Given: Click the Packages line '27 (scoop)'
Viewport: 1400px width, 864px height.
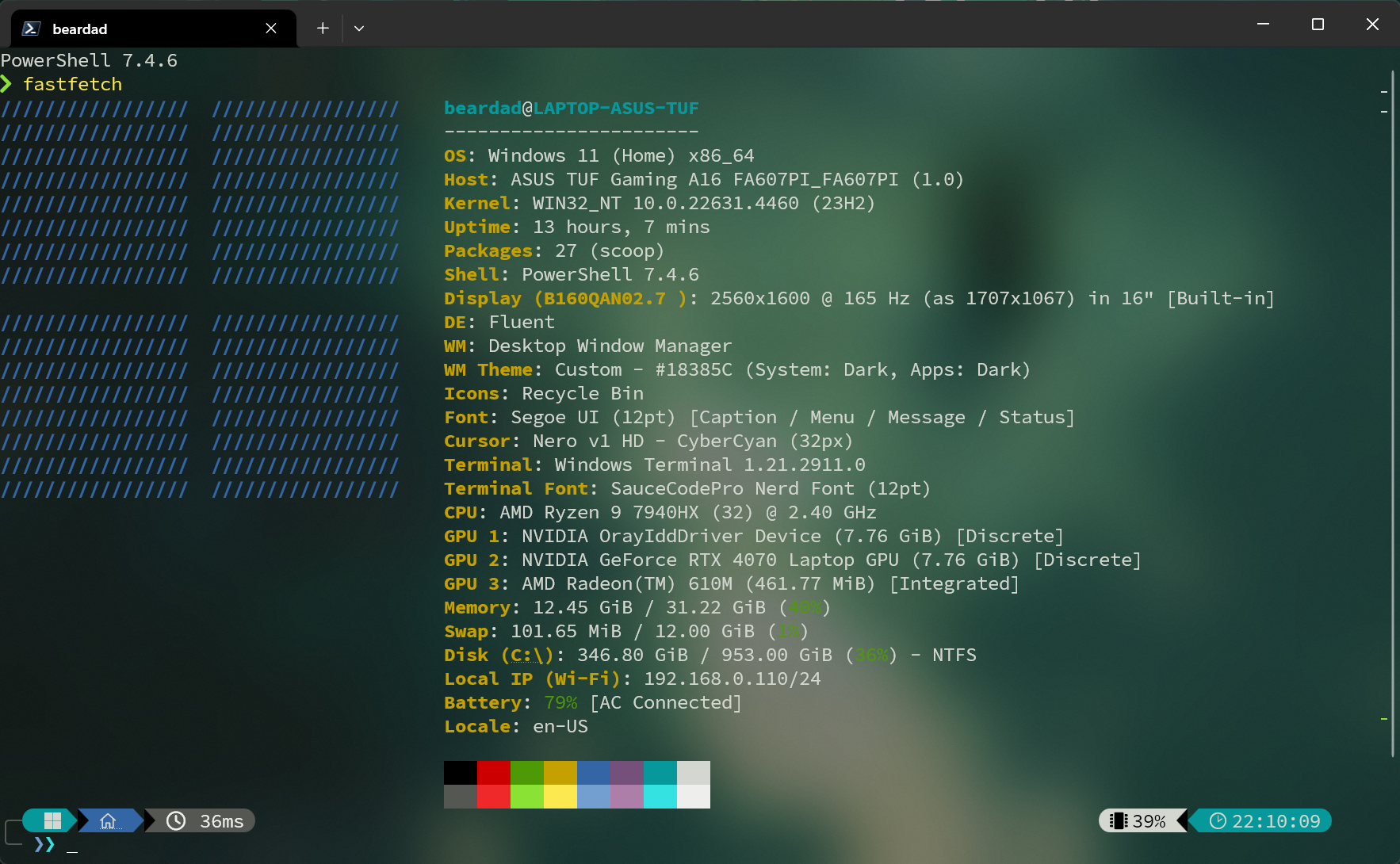Looking at the screenshot, I should click(x=554, y=250).
